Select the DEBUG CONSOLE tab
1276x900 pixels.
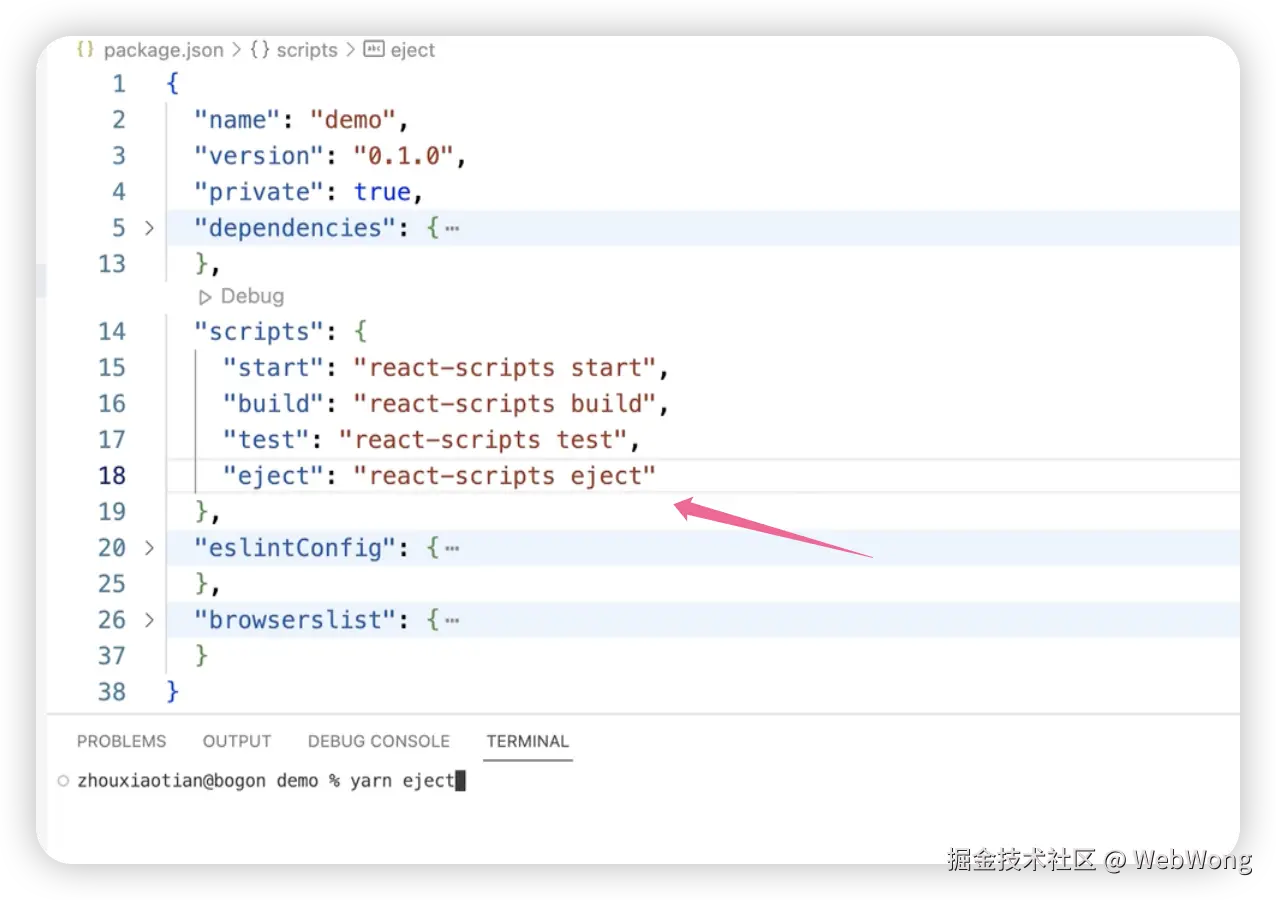(x=379, y=741)
